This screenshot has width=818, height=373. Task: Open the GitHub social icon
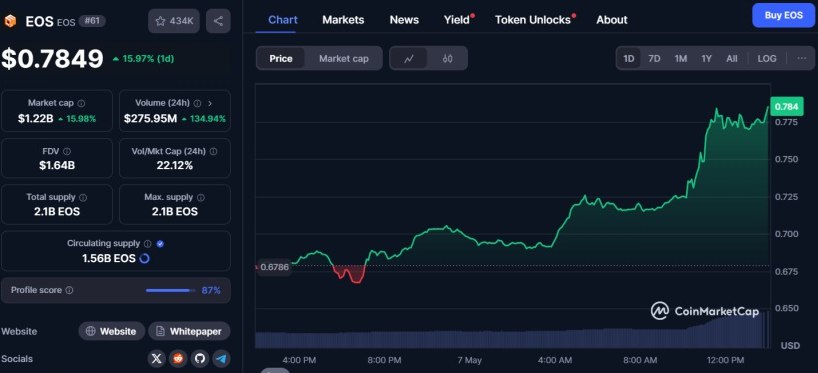[200, 359]
